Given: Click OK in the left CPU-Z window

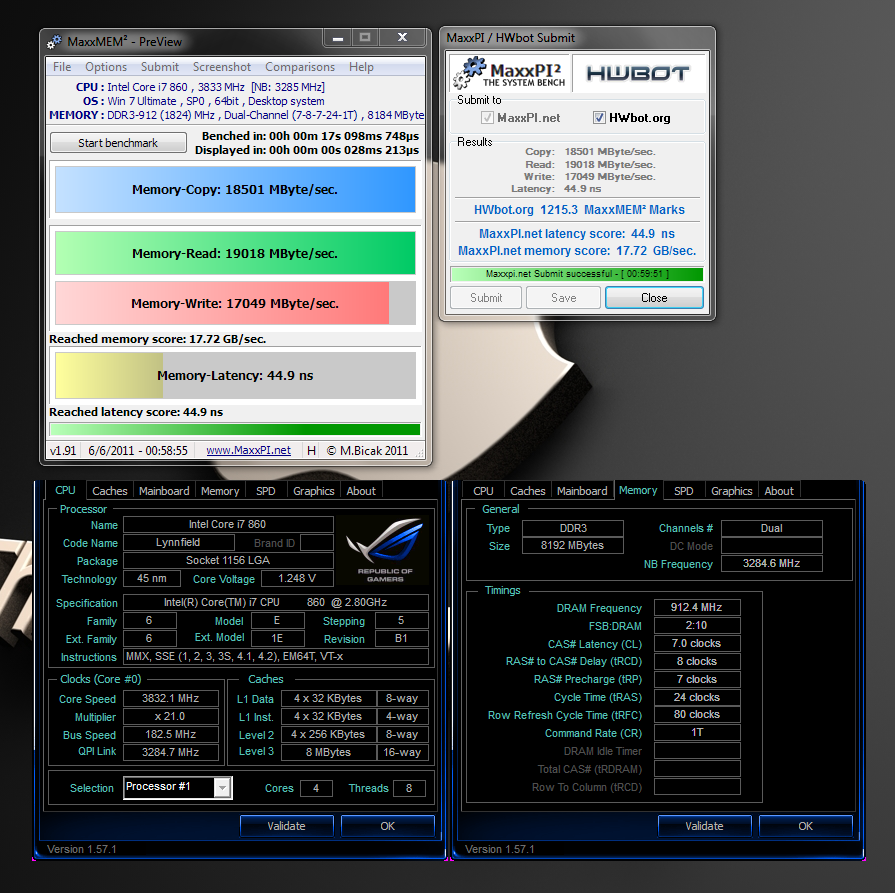Looking at the screenshot, I should [388, 826].
